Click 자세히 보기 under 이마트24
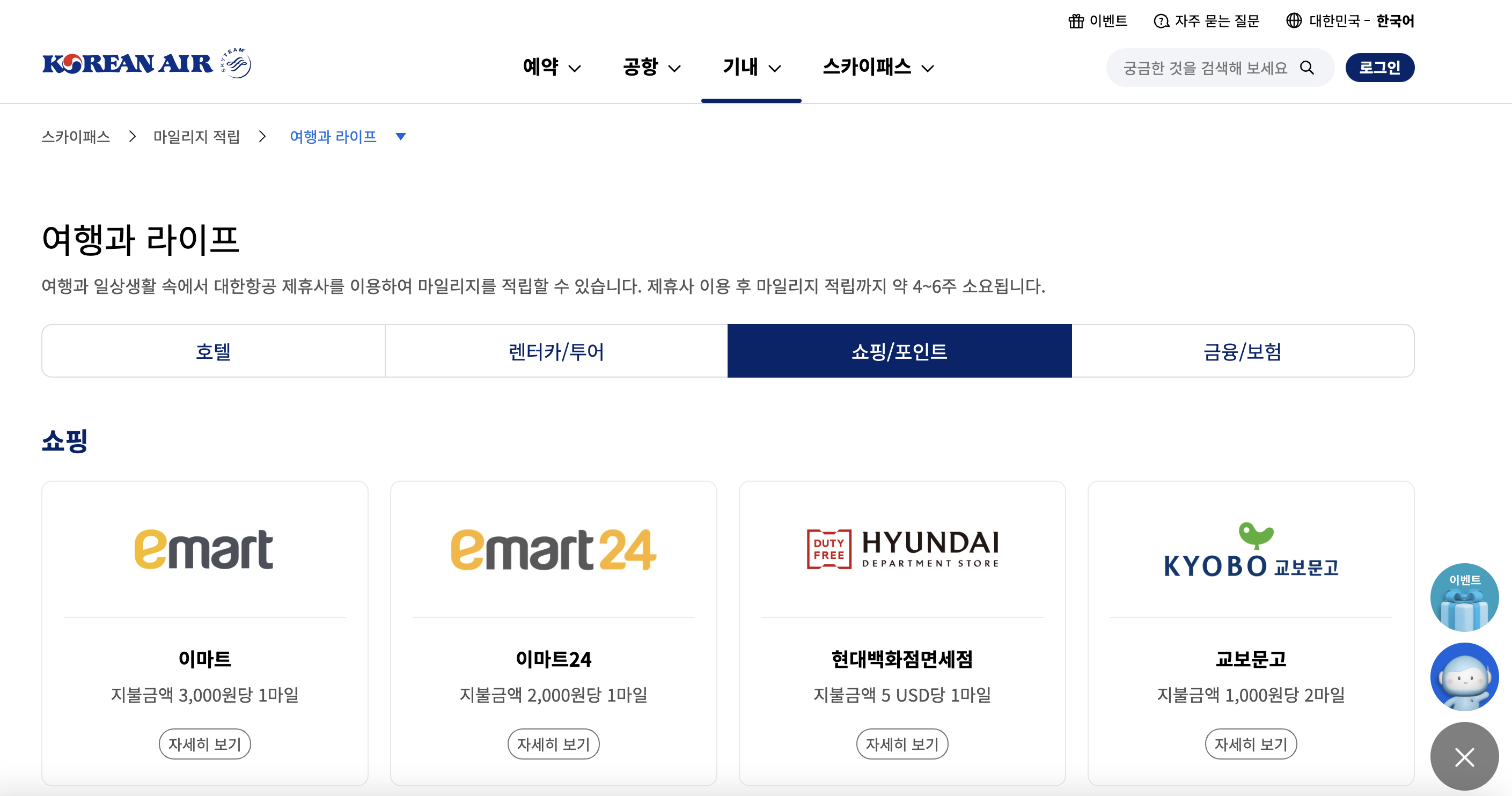The width and height of the screenshot is (1512, 796). pyautogui.click(x=554, y=744)
